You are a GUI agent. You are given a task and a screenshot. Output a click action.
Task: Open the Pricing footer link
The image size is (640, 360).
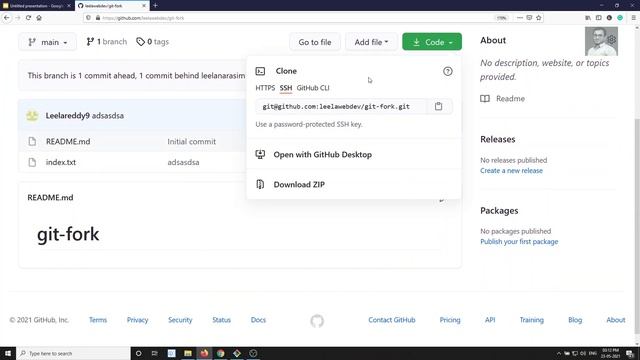pos(450,320)
